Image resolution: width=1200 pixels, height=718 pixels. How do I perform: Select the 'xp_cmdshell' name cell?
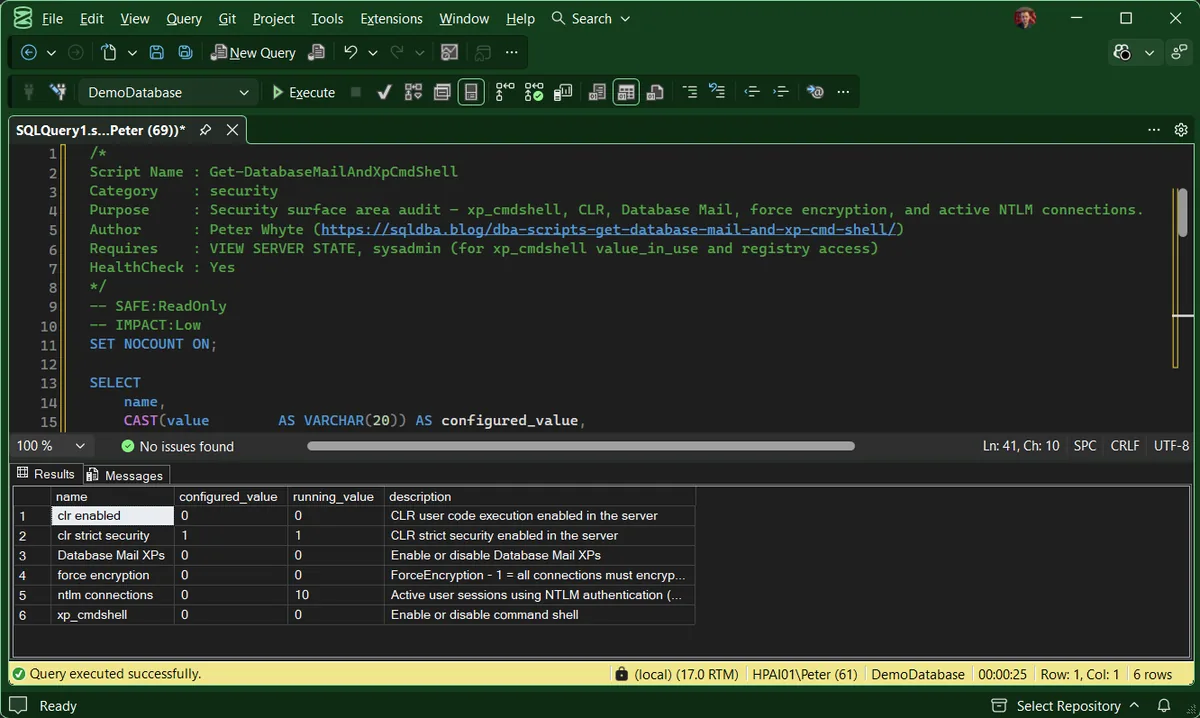[113, 614]
